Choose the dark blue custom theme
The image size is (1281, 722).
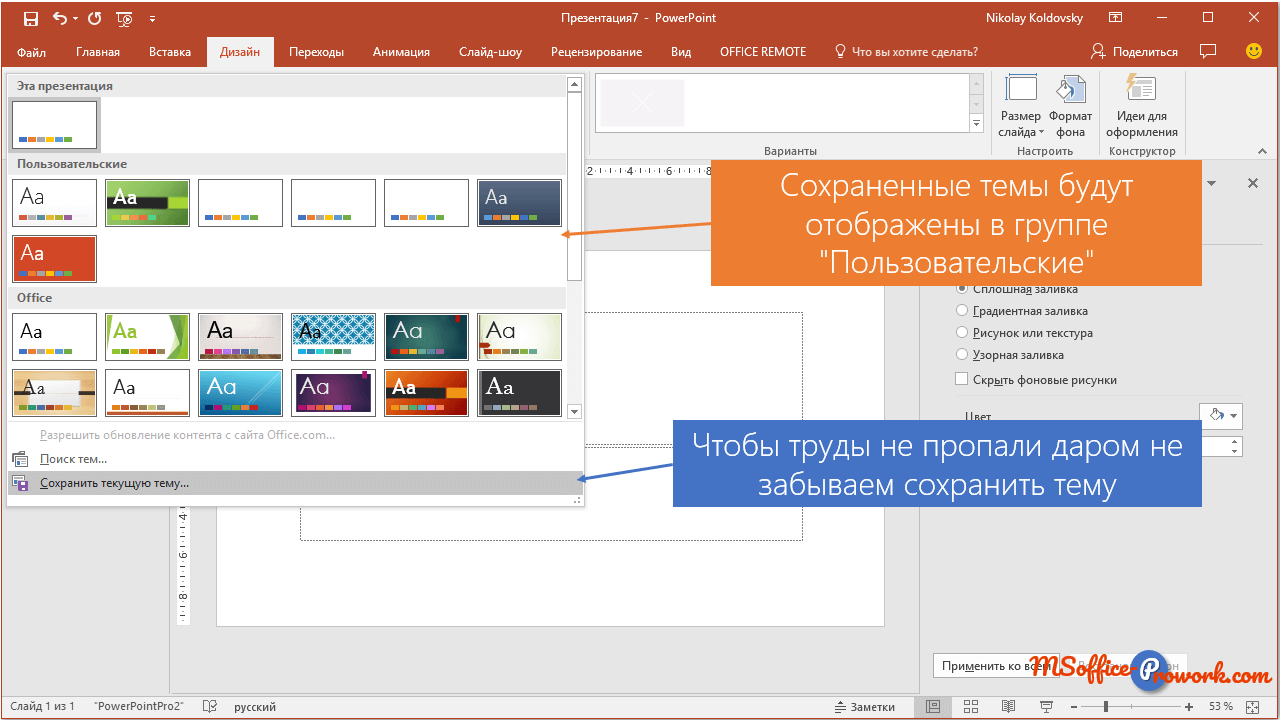(520, 203)
